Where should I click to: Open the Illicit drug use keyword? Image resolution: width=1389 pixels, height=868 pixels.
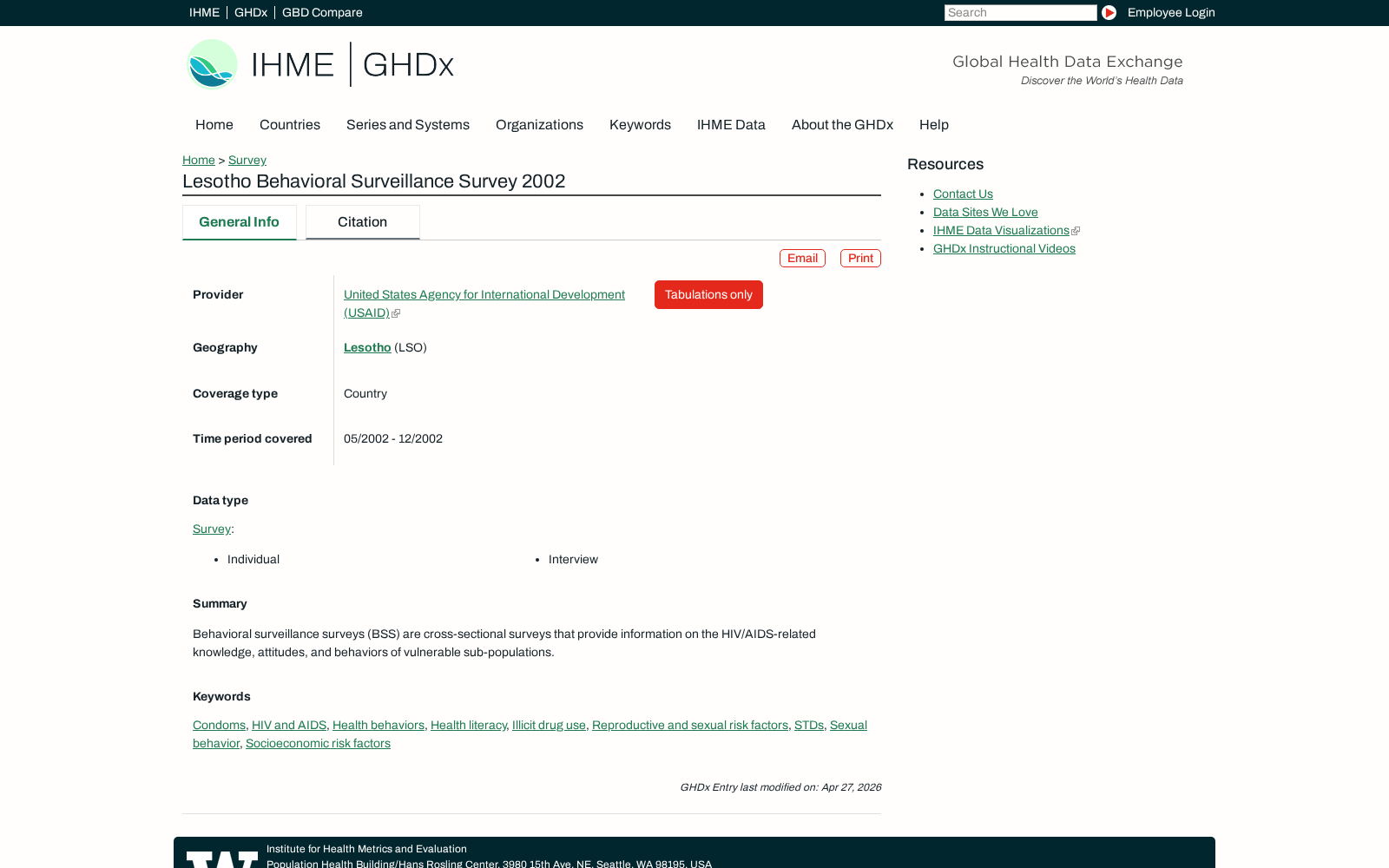pyautogui.click(x=549, y=725)
